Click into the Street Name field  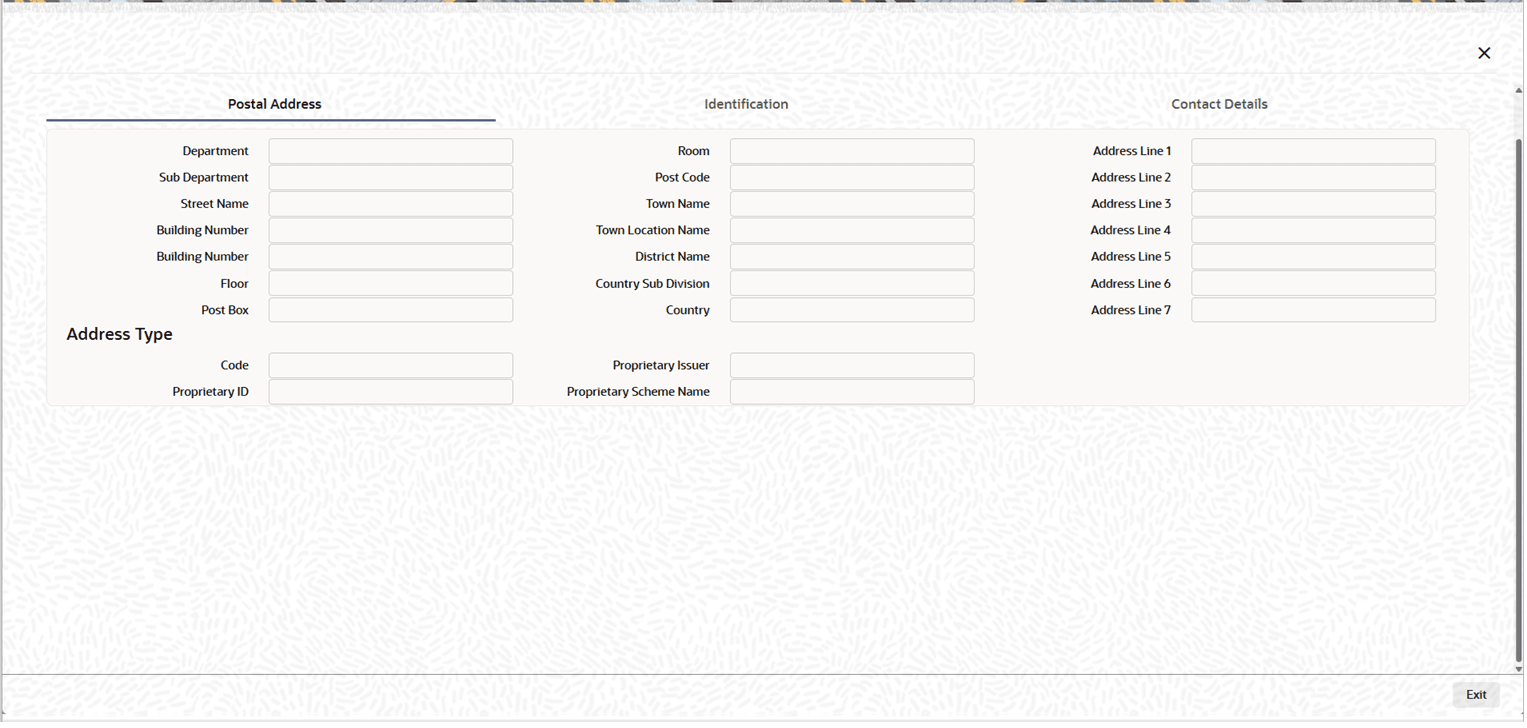pos(391,204)
